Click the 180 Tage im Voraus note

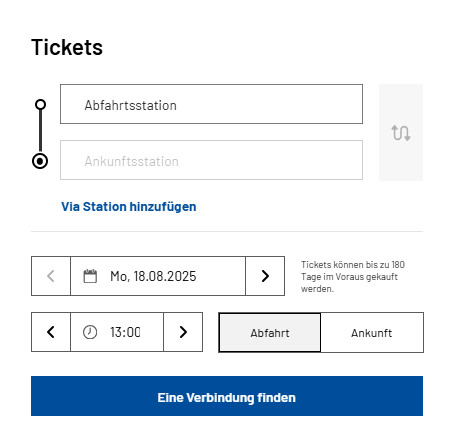pos(353,277)
